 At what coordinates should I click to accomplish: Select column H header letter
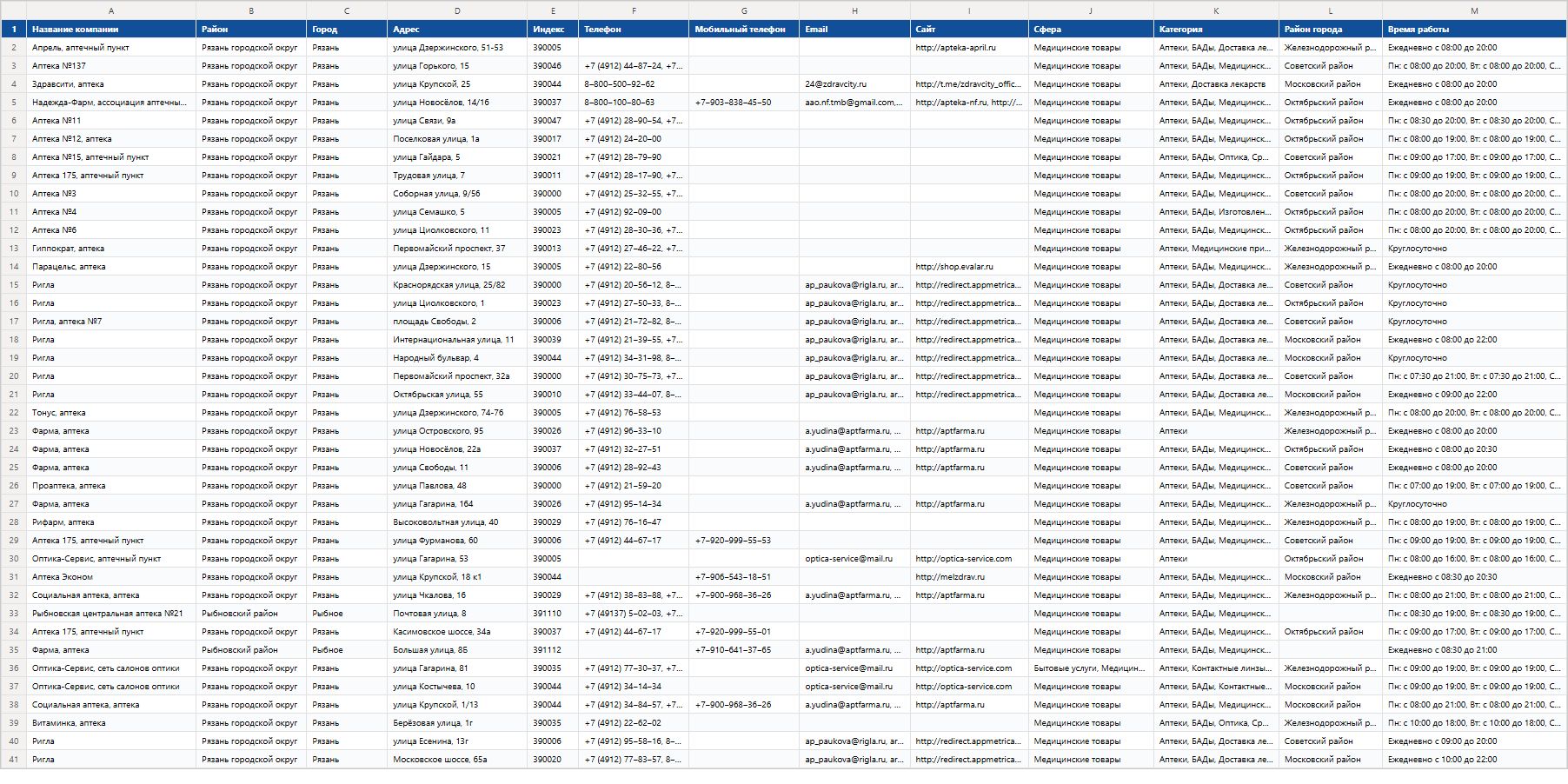click(x=854, y=10)
